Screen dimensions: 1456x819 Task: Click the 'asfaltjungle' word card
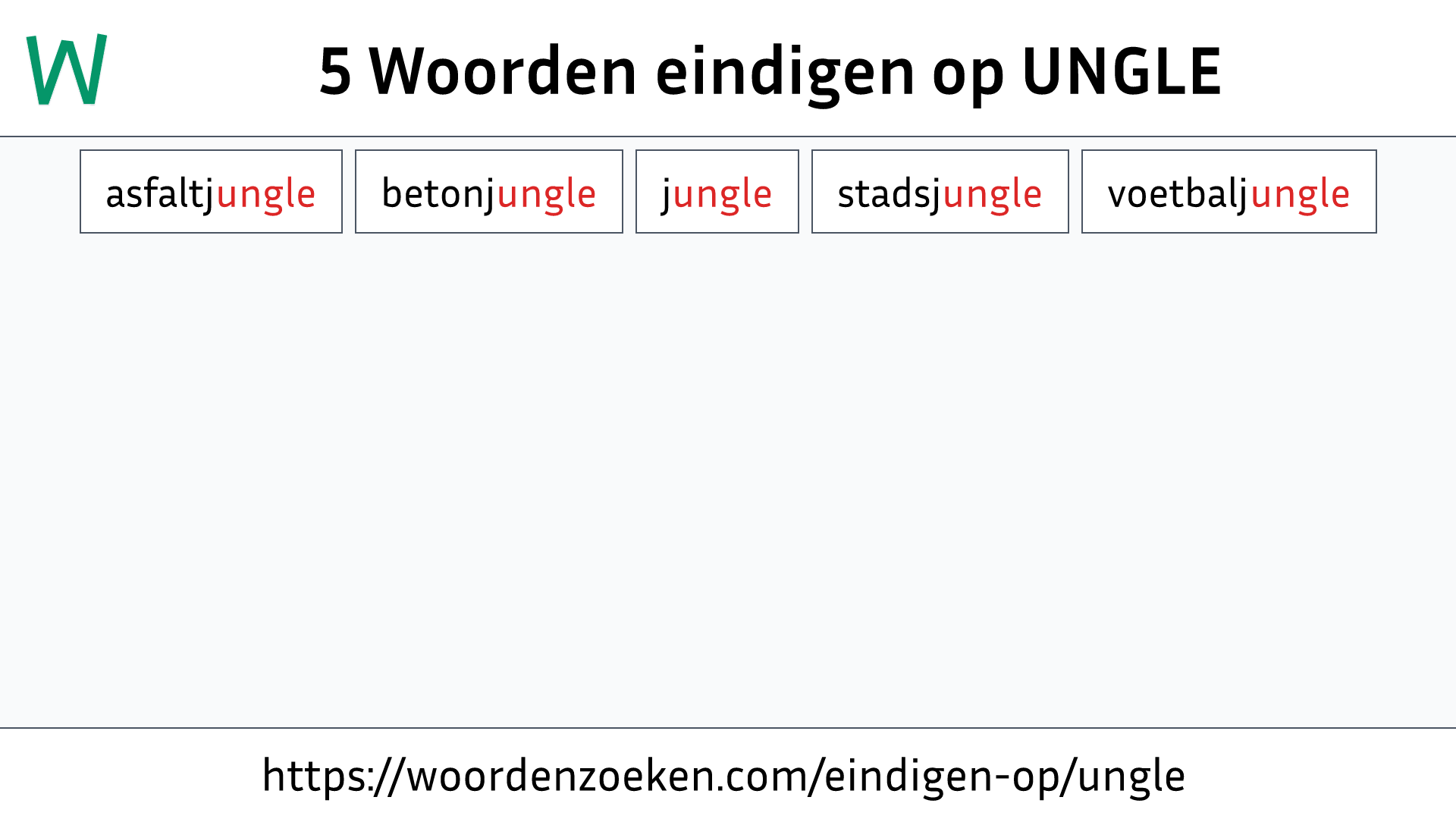[x=211, y=191]
